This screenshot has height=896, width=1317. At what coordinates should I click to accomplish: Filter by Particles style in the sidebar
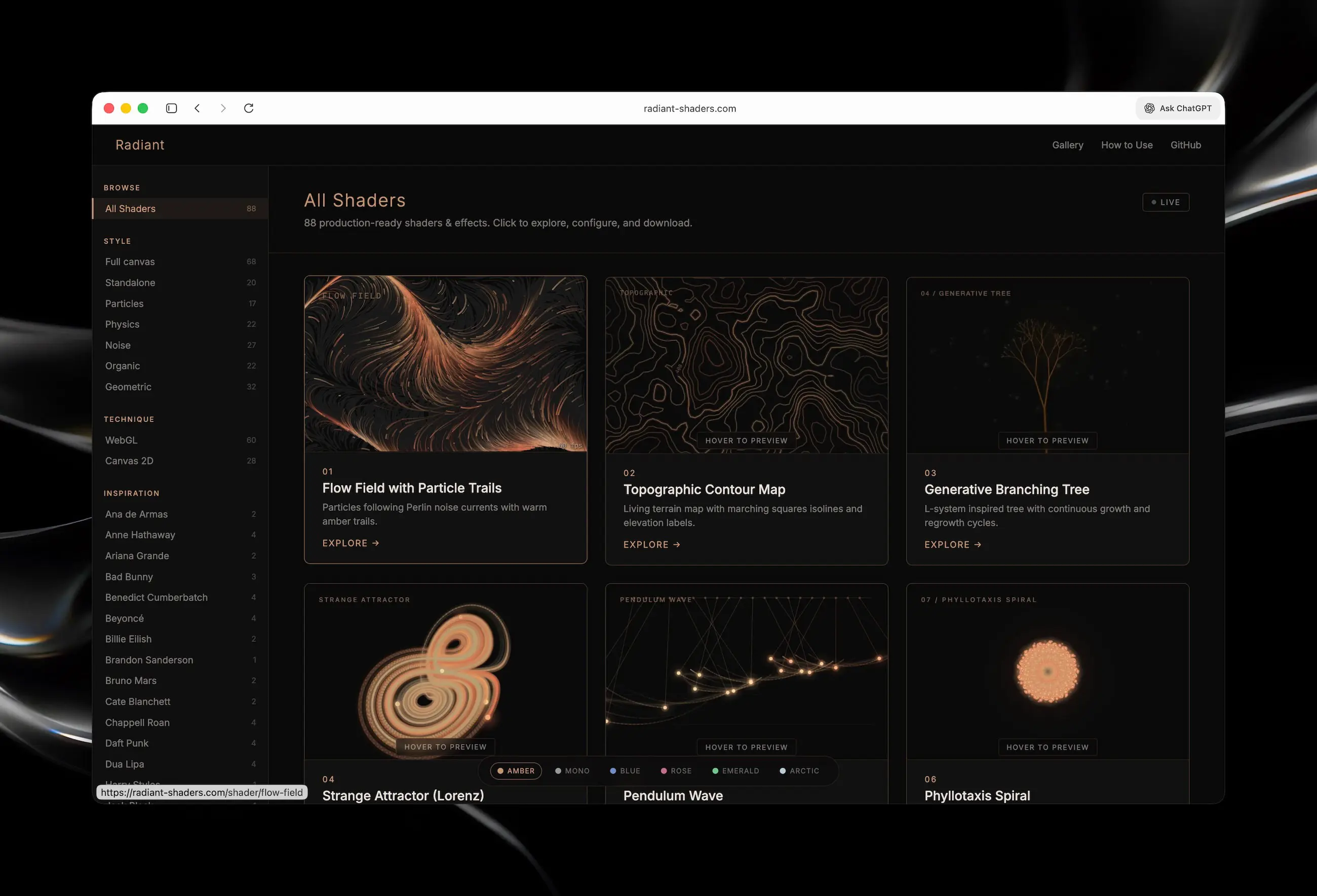[x=124, y=304]
